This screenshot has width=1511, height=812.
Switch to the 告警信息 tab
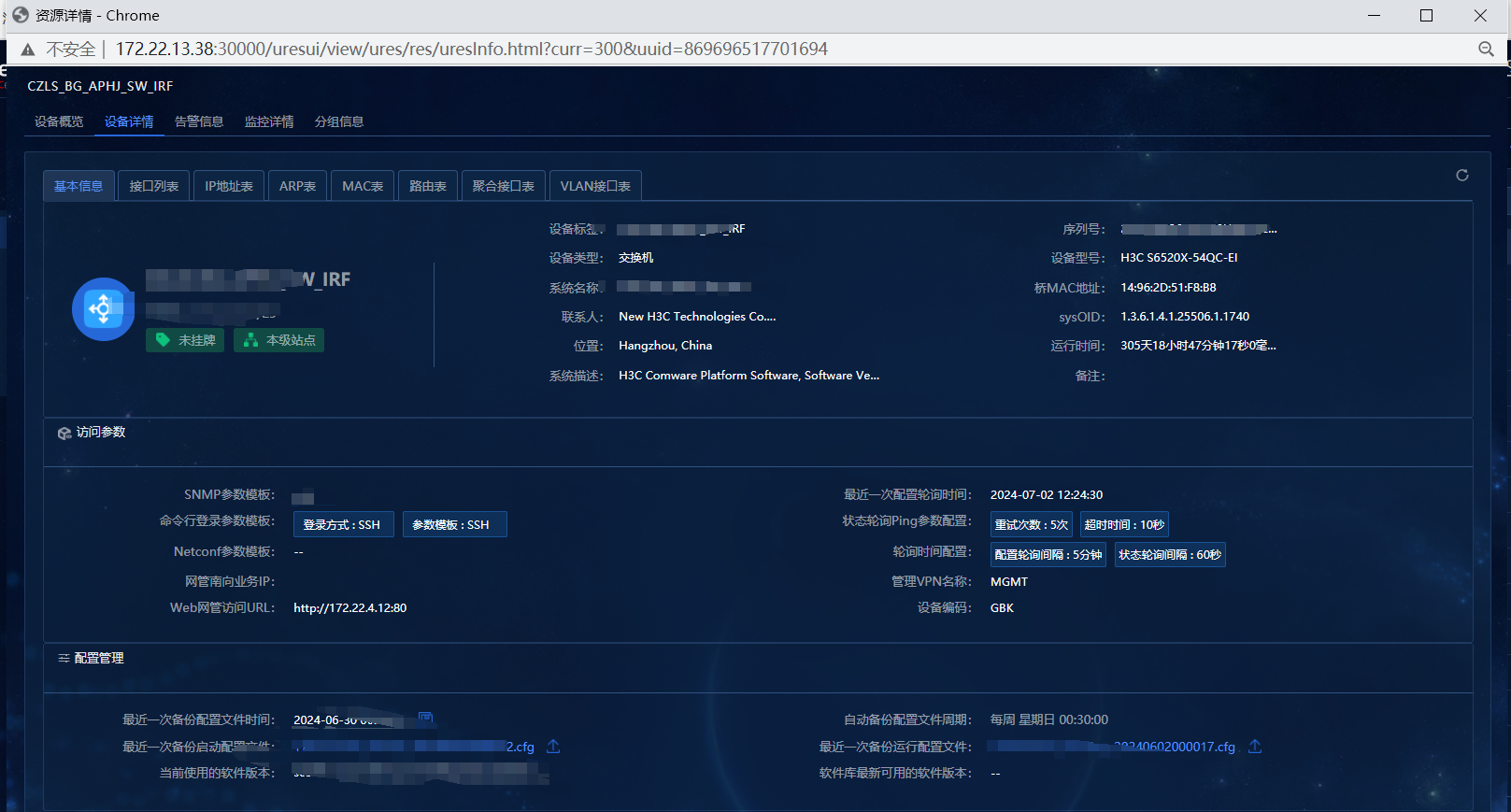(x=199, y=121)
